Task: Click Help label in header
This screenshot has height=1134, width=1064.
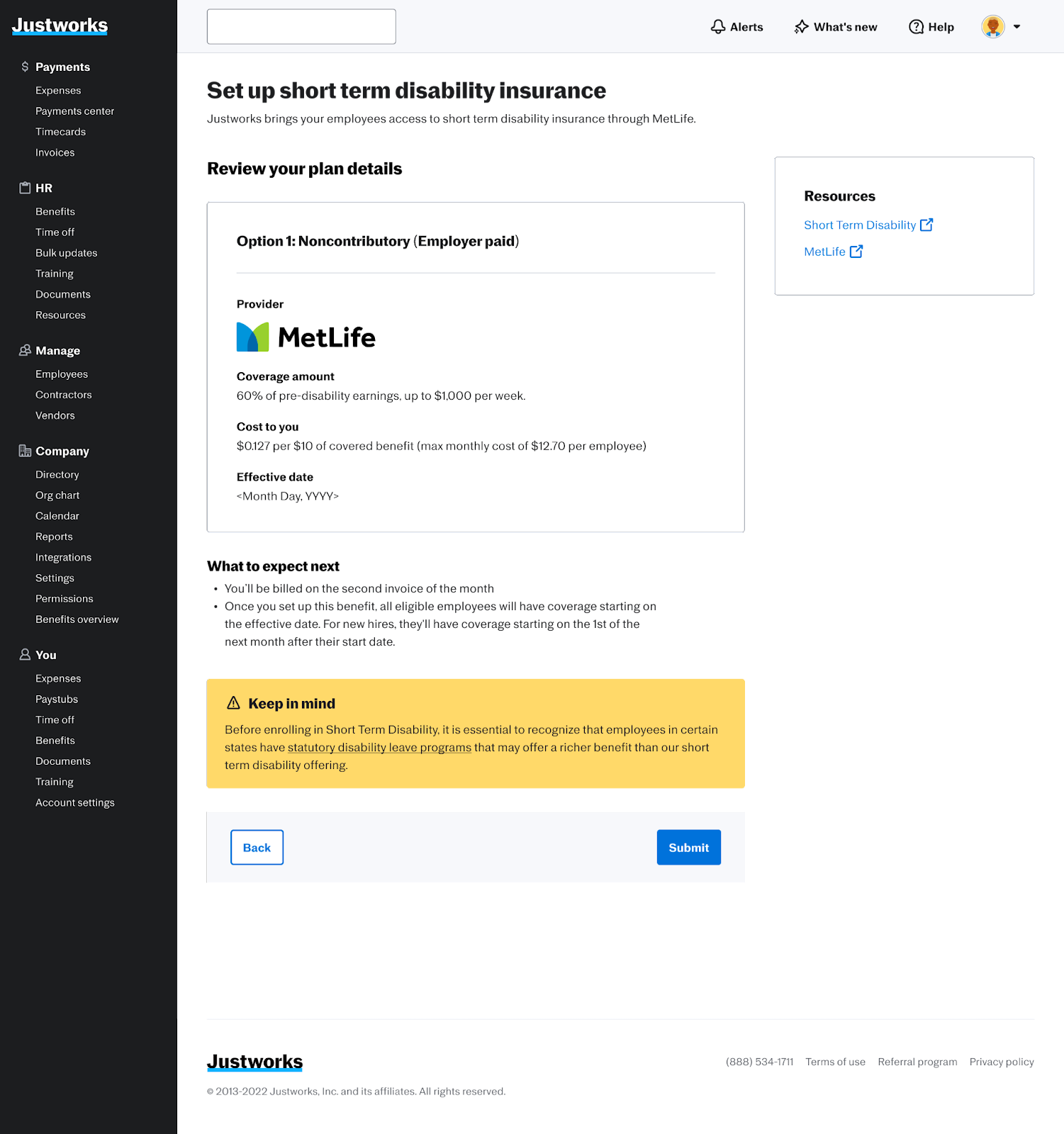Action: click(941, 27)
